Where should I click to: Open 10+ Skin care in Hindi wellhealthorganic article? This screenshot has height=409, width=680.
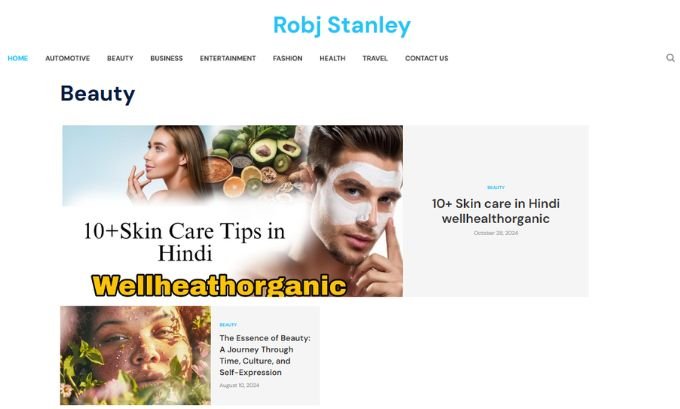coord(496,211)
